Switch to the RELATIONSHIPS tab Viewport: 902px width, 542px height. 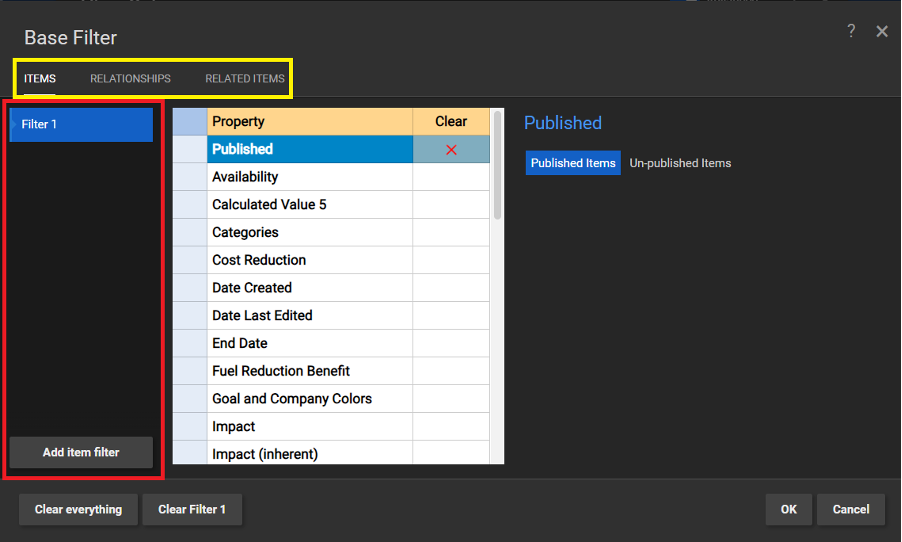[x=130, y=78]
